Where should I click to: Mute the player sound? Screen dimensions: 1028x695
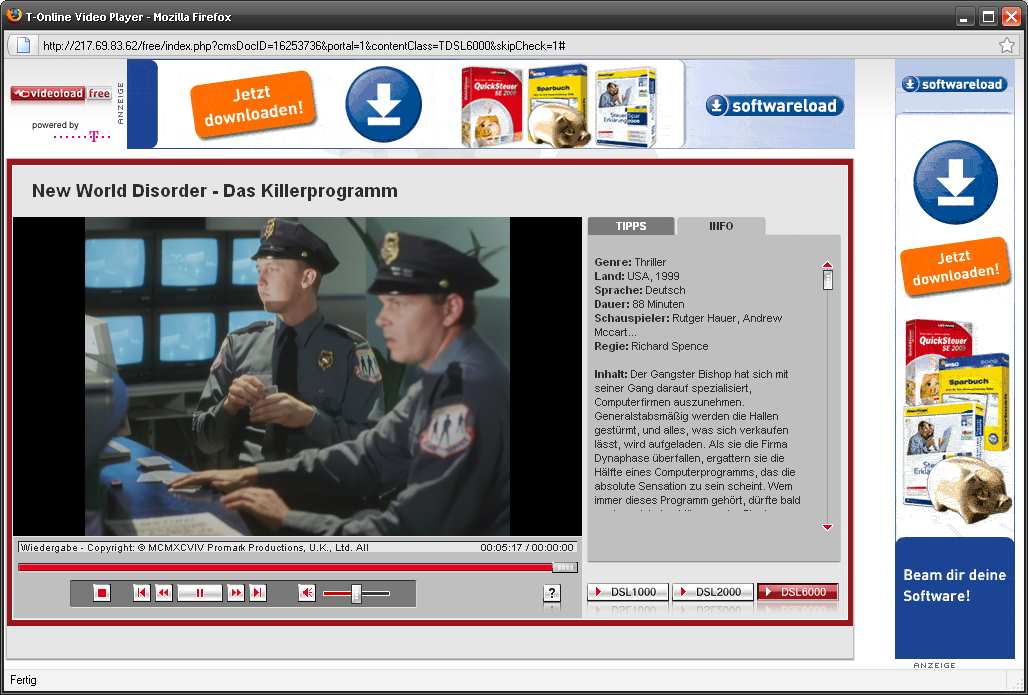point(306,593)
